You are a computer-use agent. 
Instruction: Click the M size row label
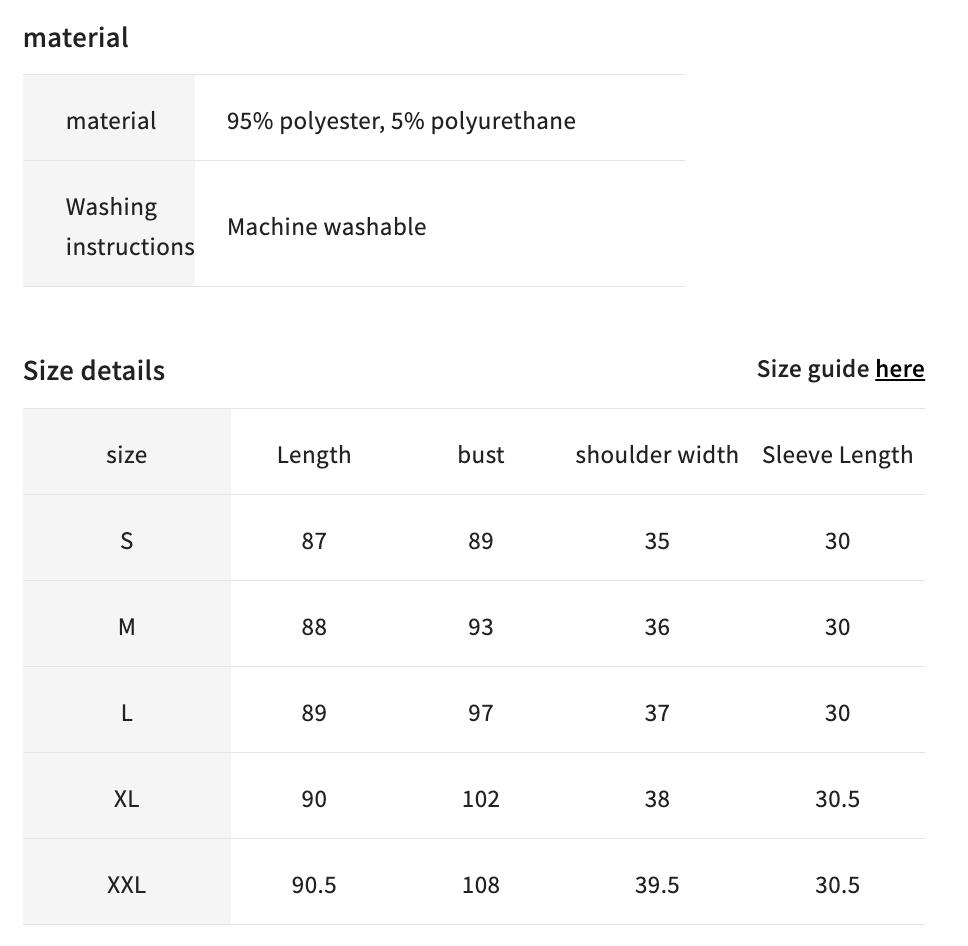(127, 627)
